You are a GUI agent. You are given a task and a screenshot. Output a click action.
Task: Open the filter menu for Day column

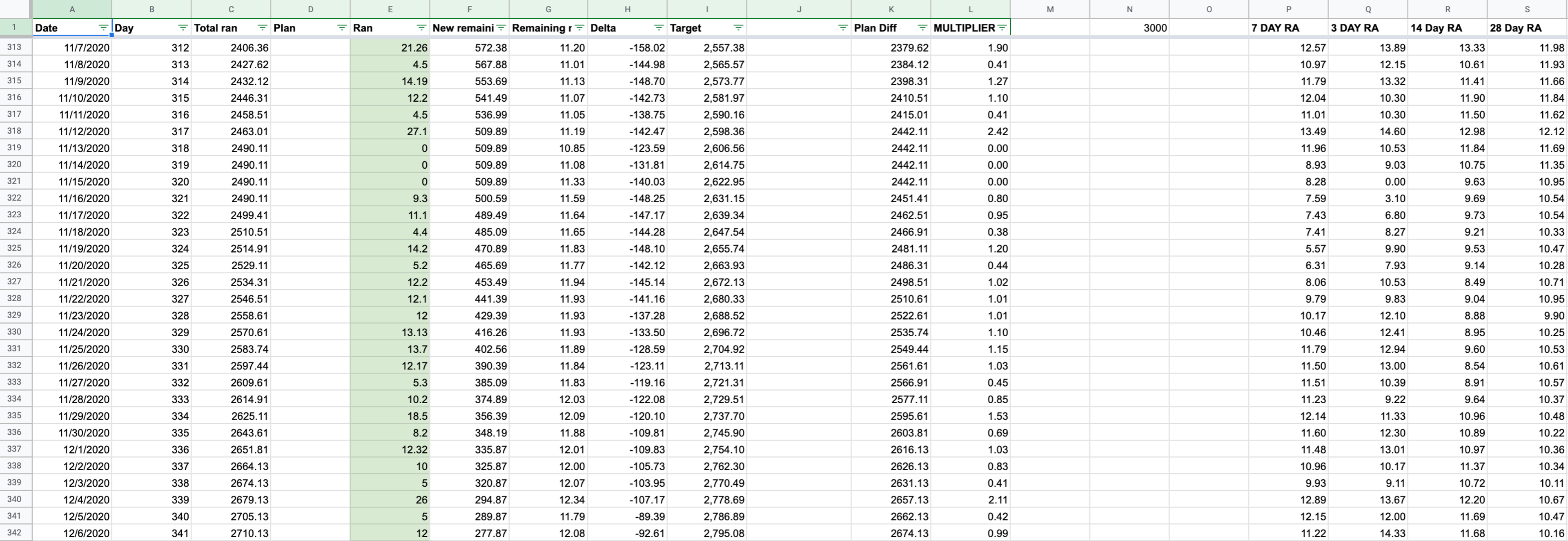(183, 28)
